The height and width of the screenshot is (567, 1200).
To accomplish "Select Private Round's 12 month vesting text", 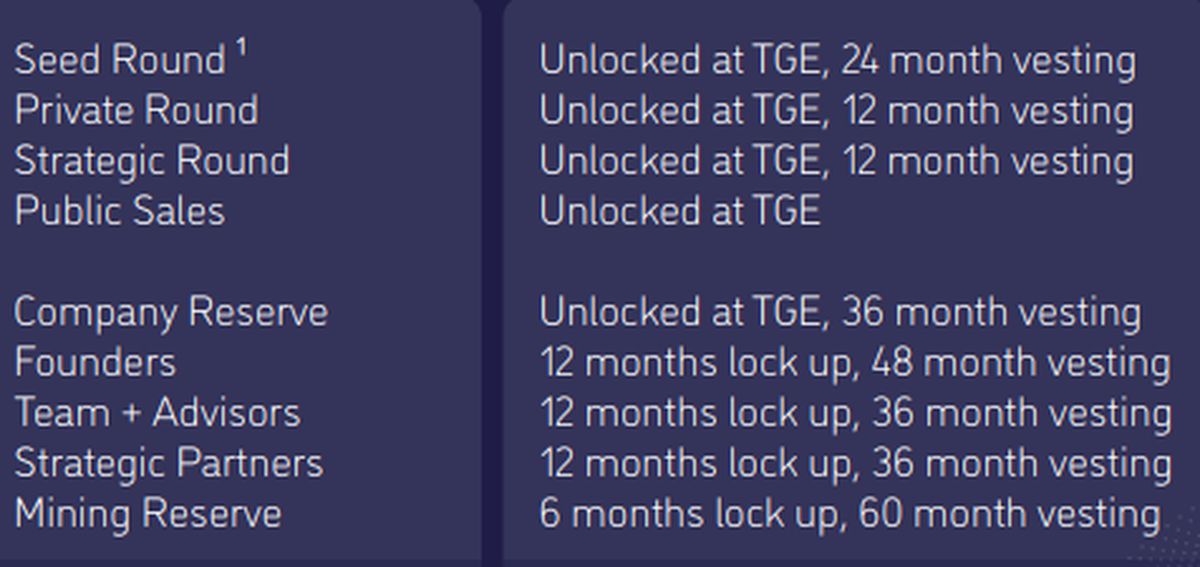I will click(x=988, y=111).
